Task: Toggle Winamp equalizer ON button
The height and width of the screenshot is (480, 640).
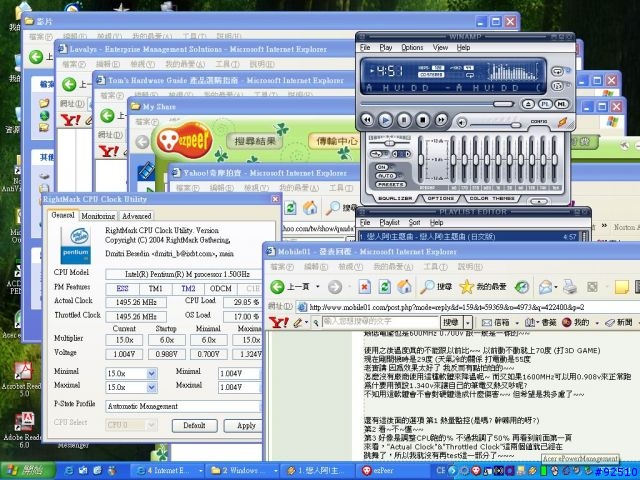Action: 382,167
